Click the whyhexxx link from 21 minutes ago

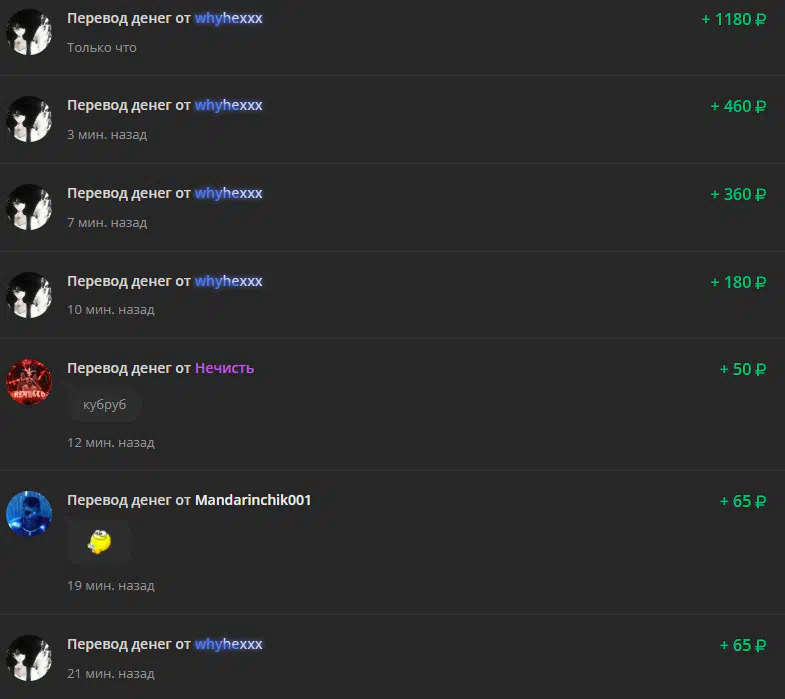pos(228,644)
